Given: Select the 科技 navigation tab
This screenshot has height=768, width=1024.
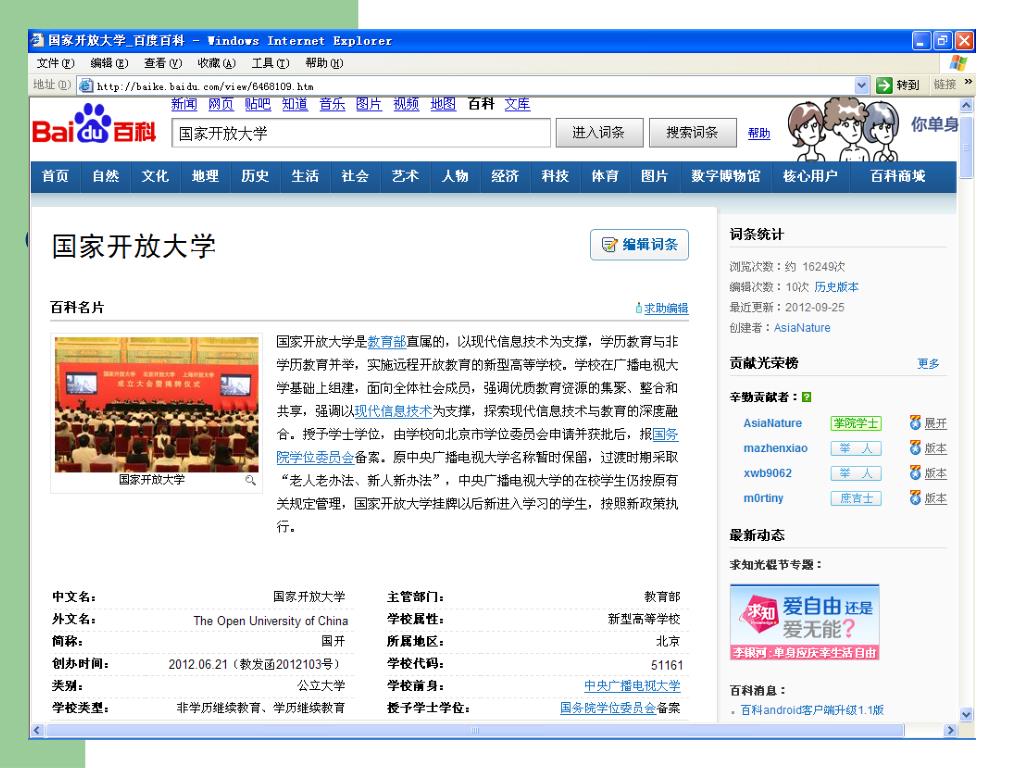Looking at the screenshot, I should (x=555, y=176).
